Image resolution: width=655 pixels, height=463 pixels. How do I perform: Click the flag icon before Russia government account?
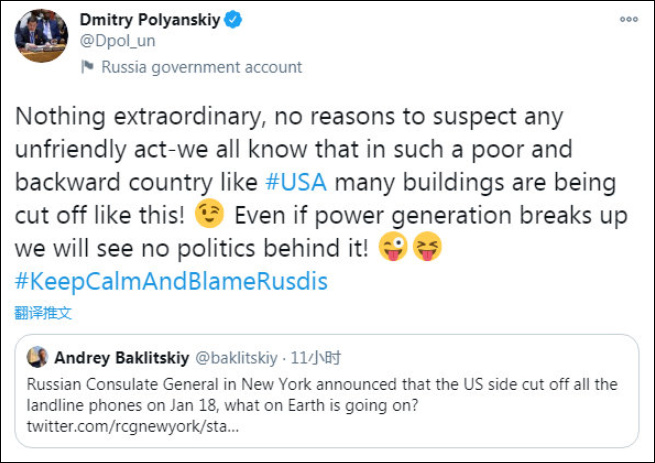pos(88,67)
